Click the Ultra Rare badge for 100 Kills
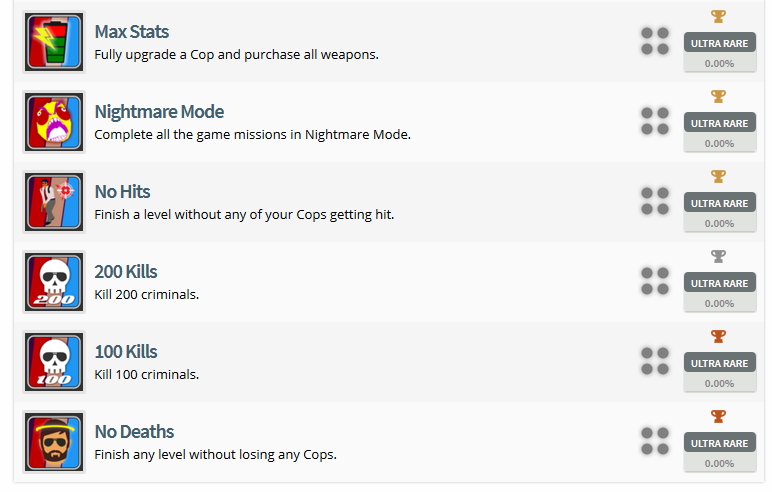Image resolution: width=772 pixels, height=492 pixels. 719,363
